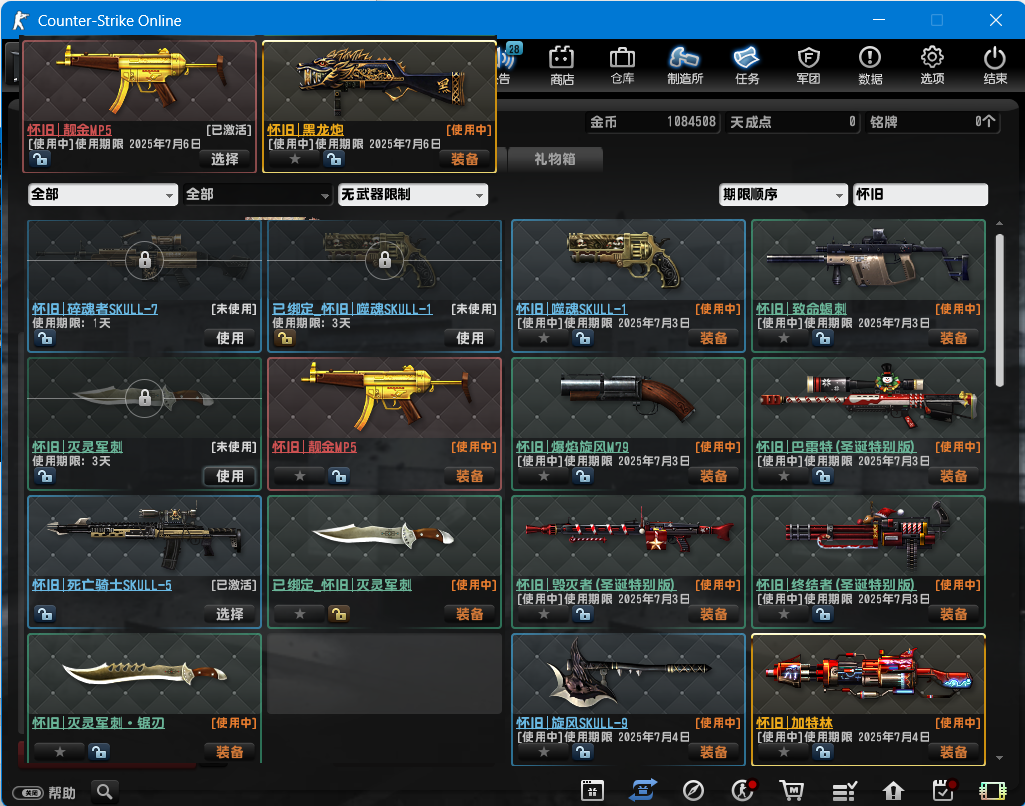This screenshot has height=806, width=1025.
Task: Click lock icon on 怀旧|死亡骑士SKULL-5 card
Action: point(44,614)
